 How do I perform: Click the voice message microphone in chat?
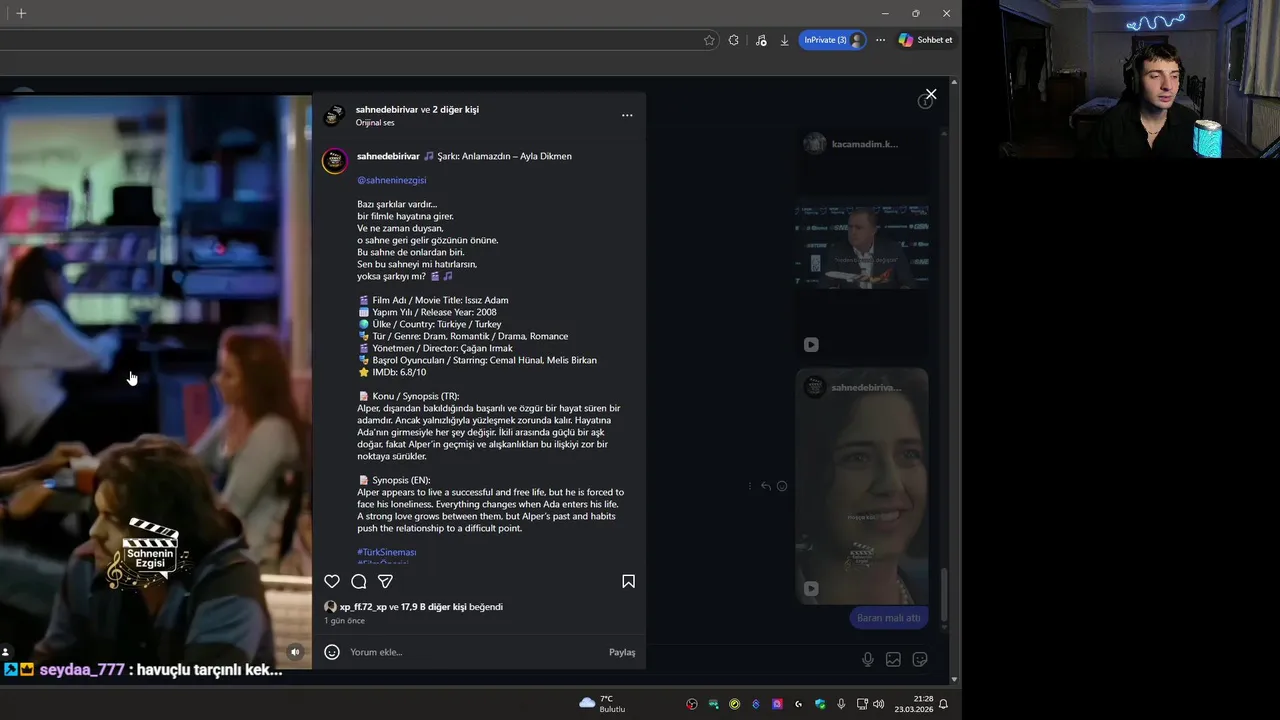(x=868, y=659)
